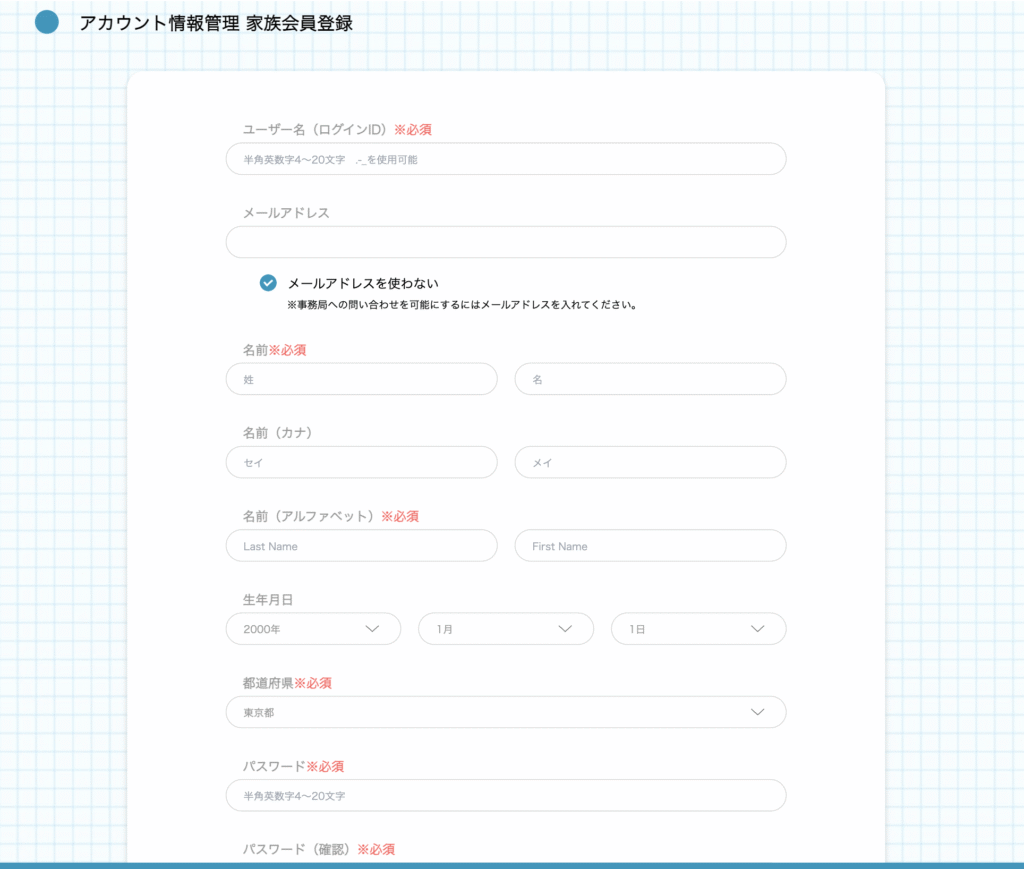Viewport: 1024px width, 869px height.
Task: Focus the Last Name alphabet field
Action: click(361, 546)
